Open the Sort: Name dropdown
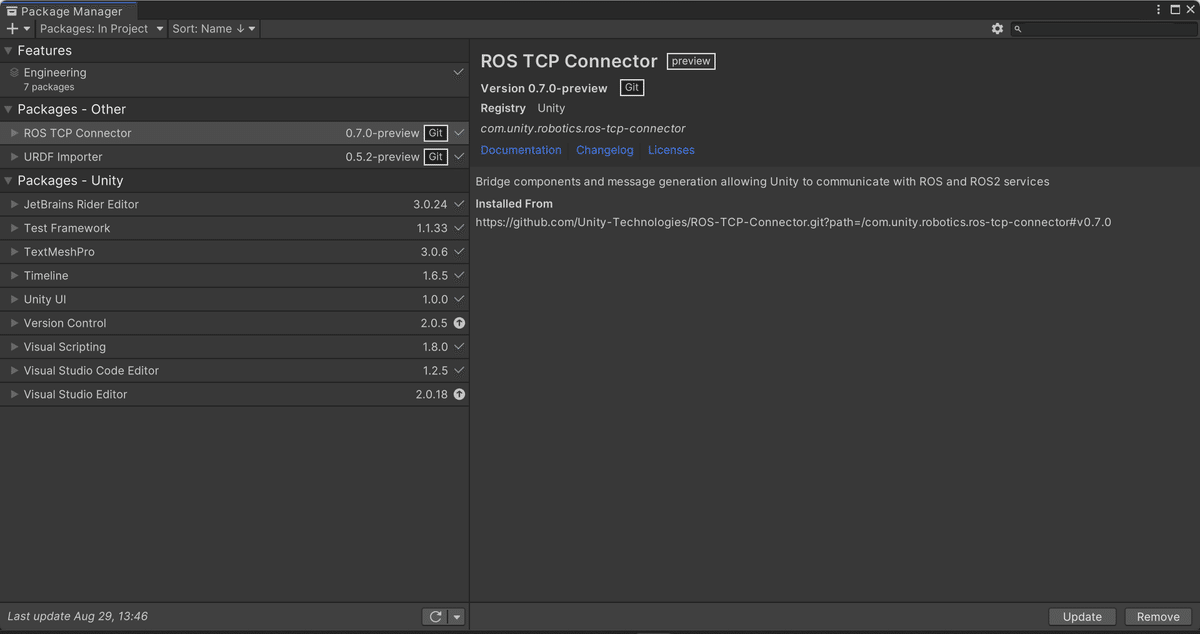The height and width of the screenshot is (634, 1200). pos(213,29)
